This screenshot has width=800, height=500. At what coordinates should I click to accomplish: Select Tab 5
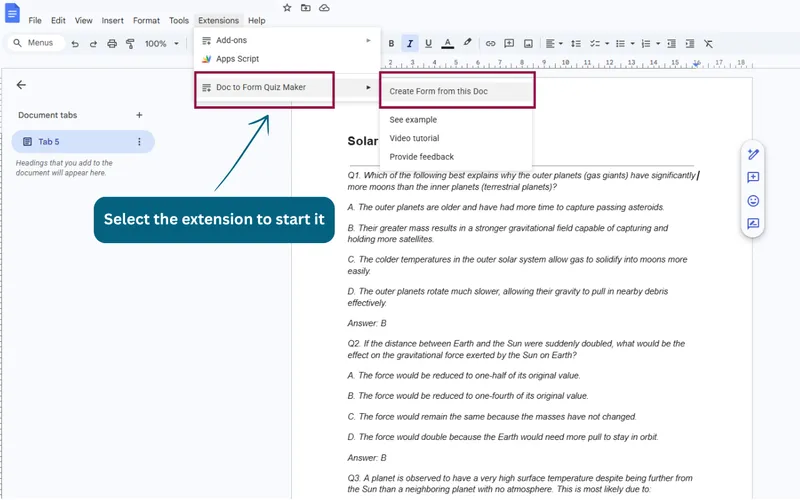[83, 142]
